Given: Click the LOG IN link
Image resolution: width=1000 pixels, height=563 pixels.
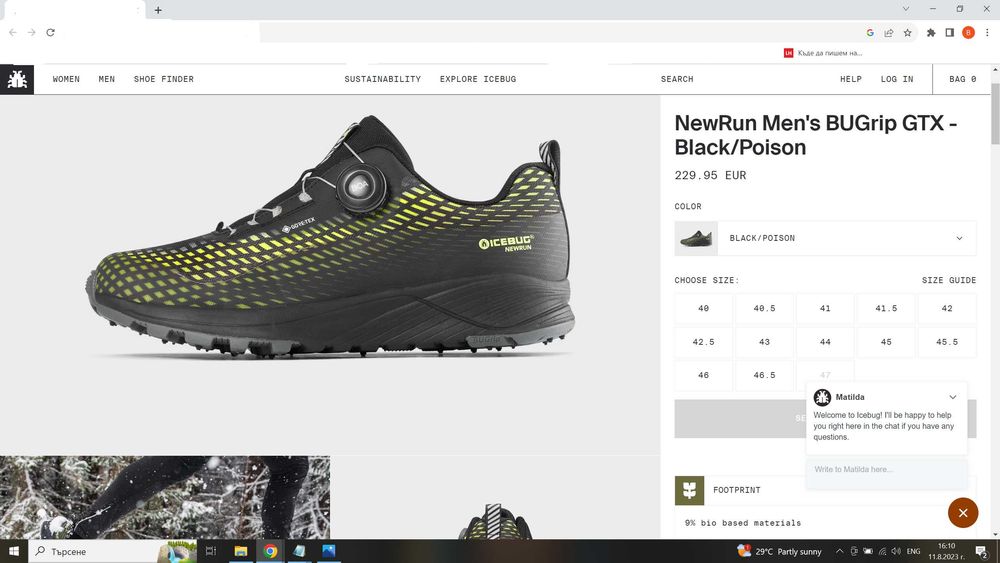Looking at the screenshot, I should point(897,79).
